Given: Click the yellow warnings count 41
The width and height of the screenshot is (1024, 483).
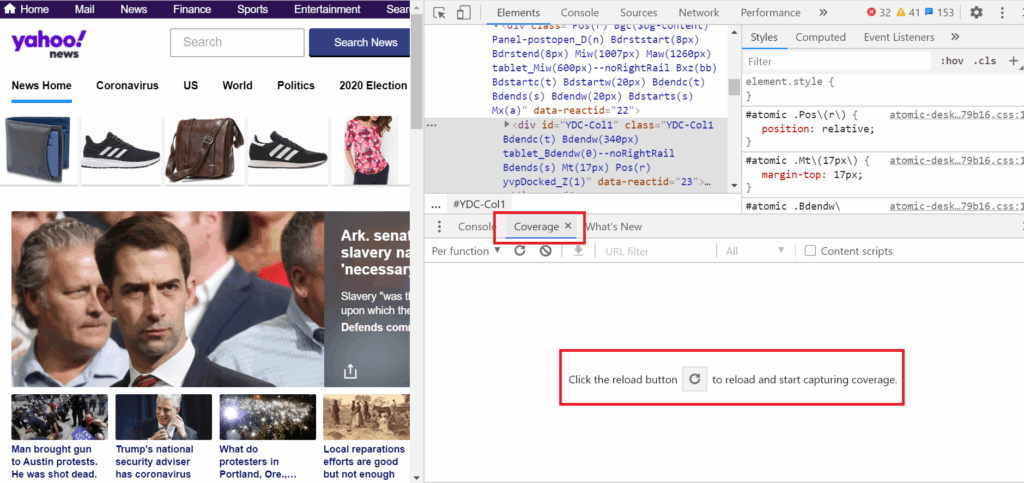Looking at the screenshot, I should click(908, 12).
